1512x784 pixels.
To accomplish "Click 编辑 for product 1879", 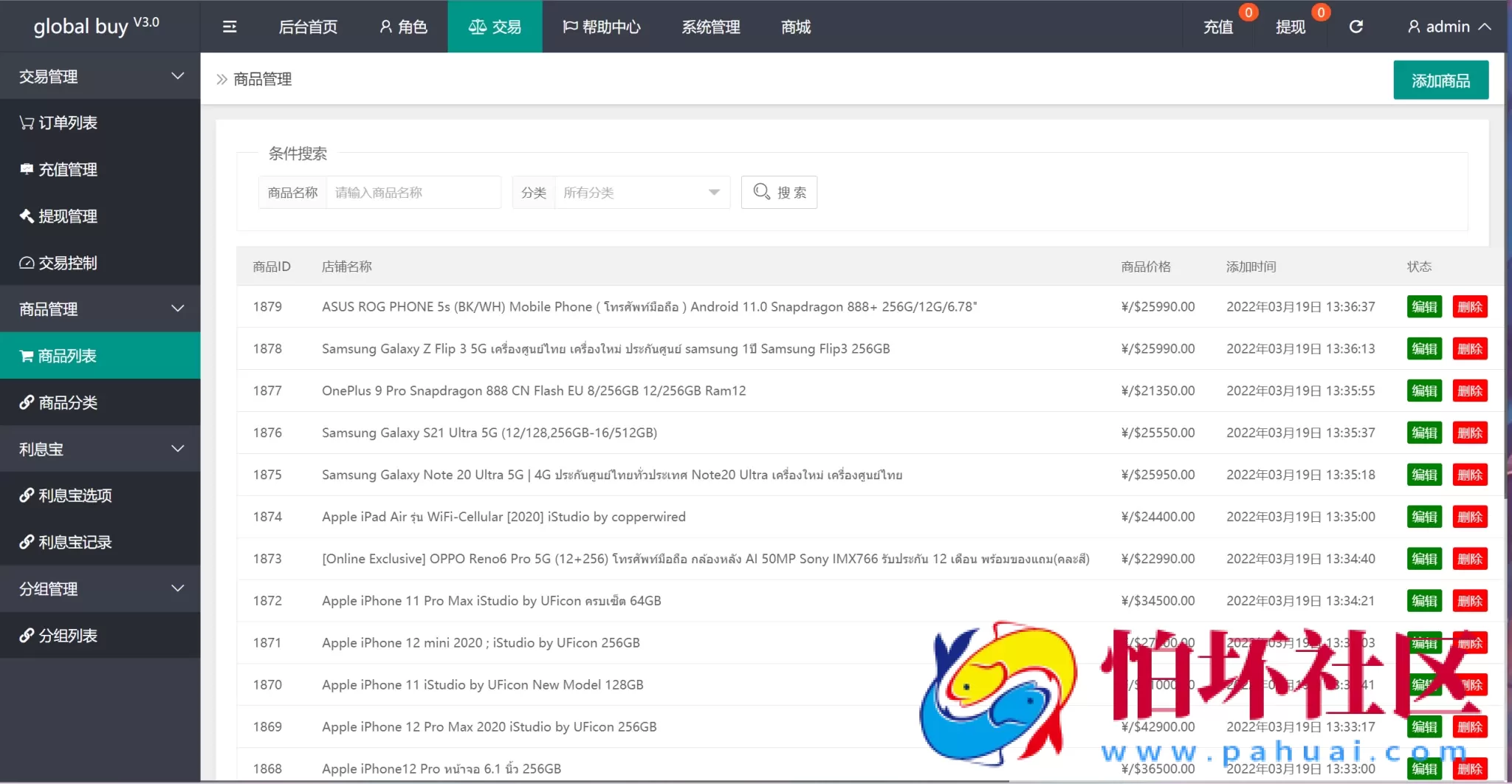I will pyautogui.click(x=1424, y=307).
